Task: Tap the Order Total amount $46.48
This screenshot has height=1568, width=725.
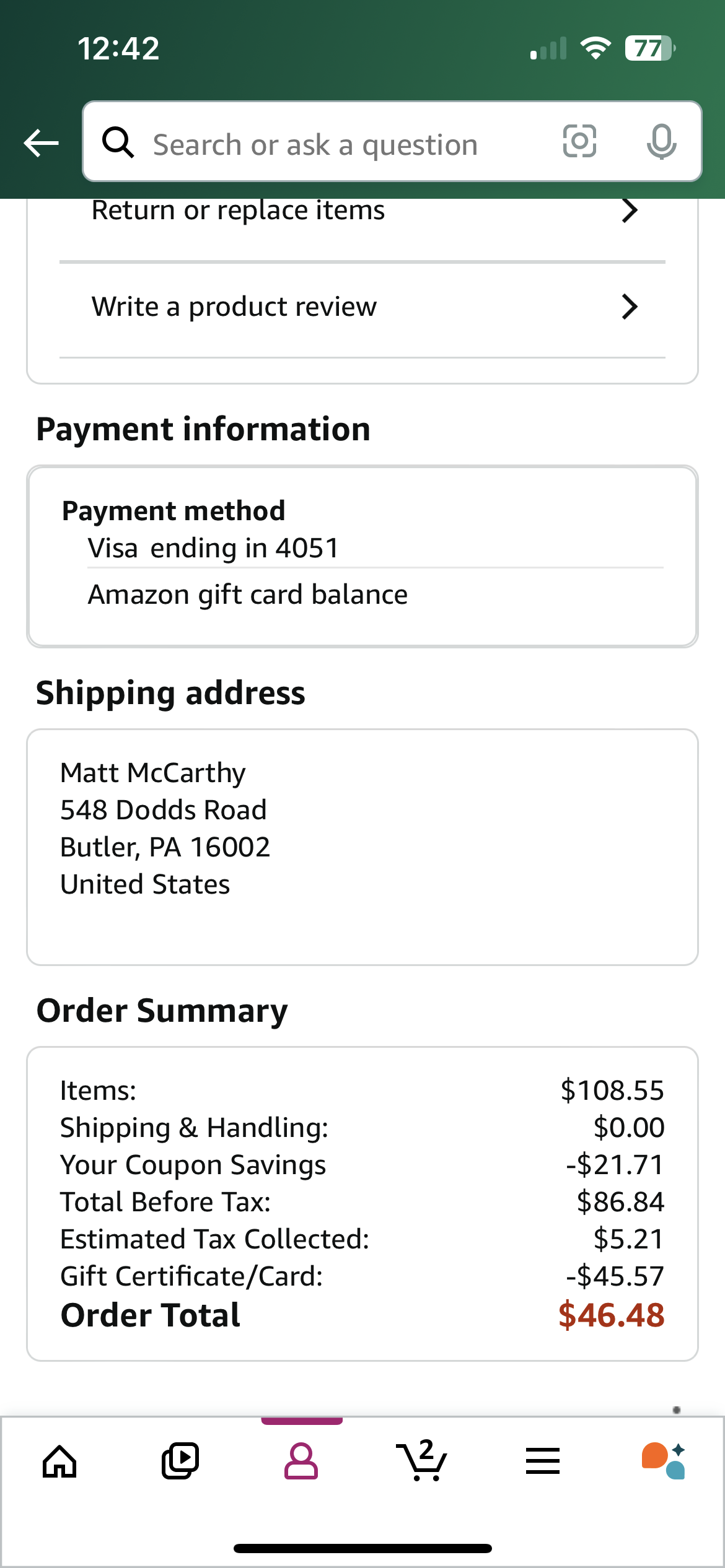Action: click(611, 1315)
